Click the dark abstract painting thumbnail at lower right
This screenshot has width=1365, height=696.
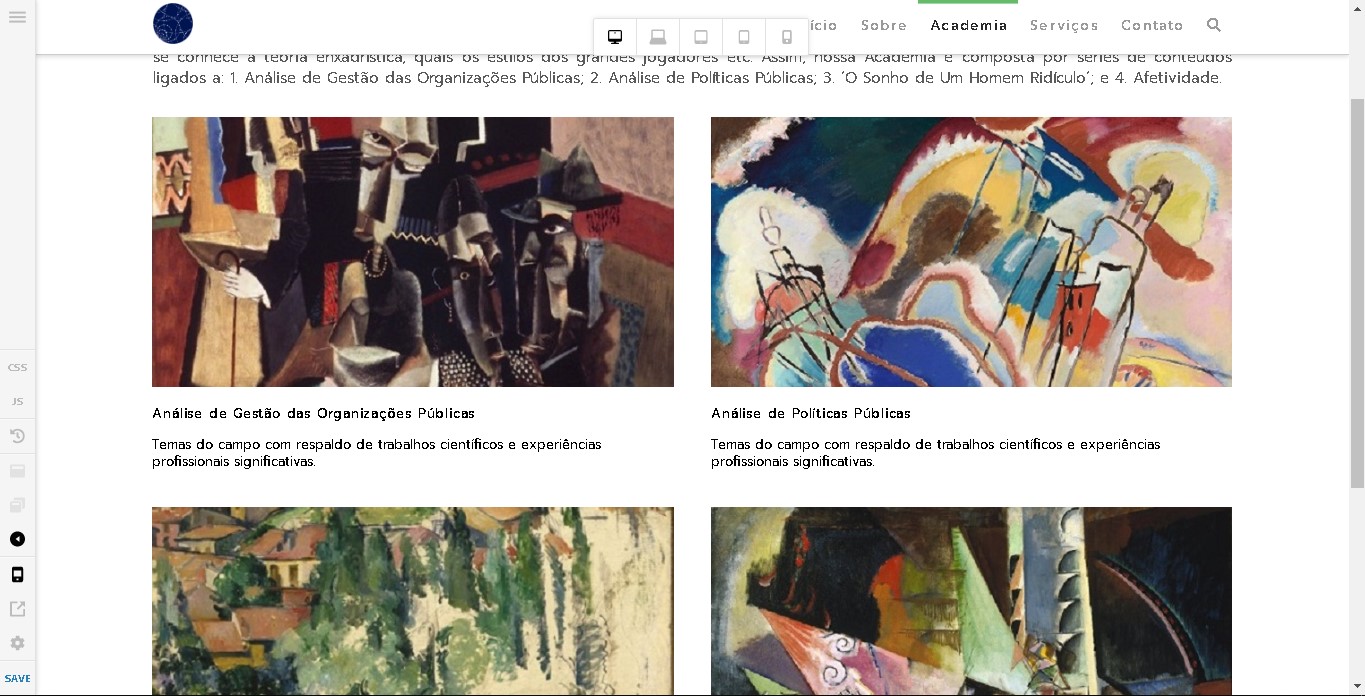971,600
